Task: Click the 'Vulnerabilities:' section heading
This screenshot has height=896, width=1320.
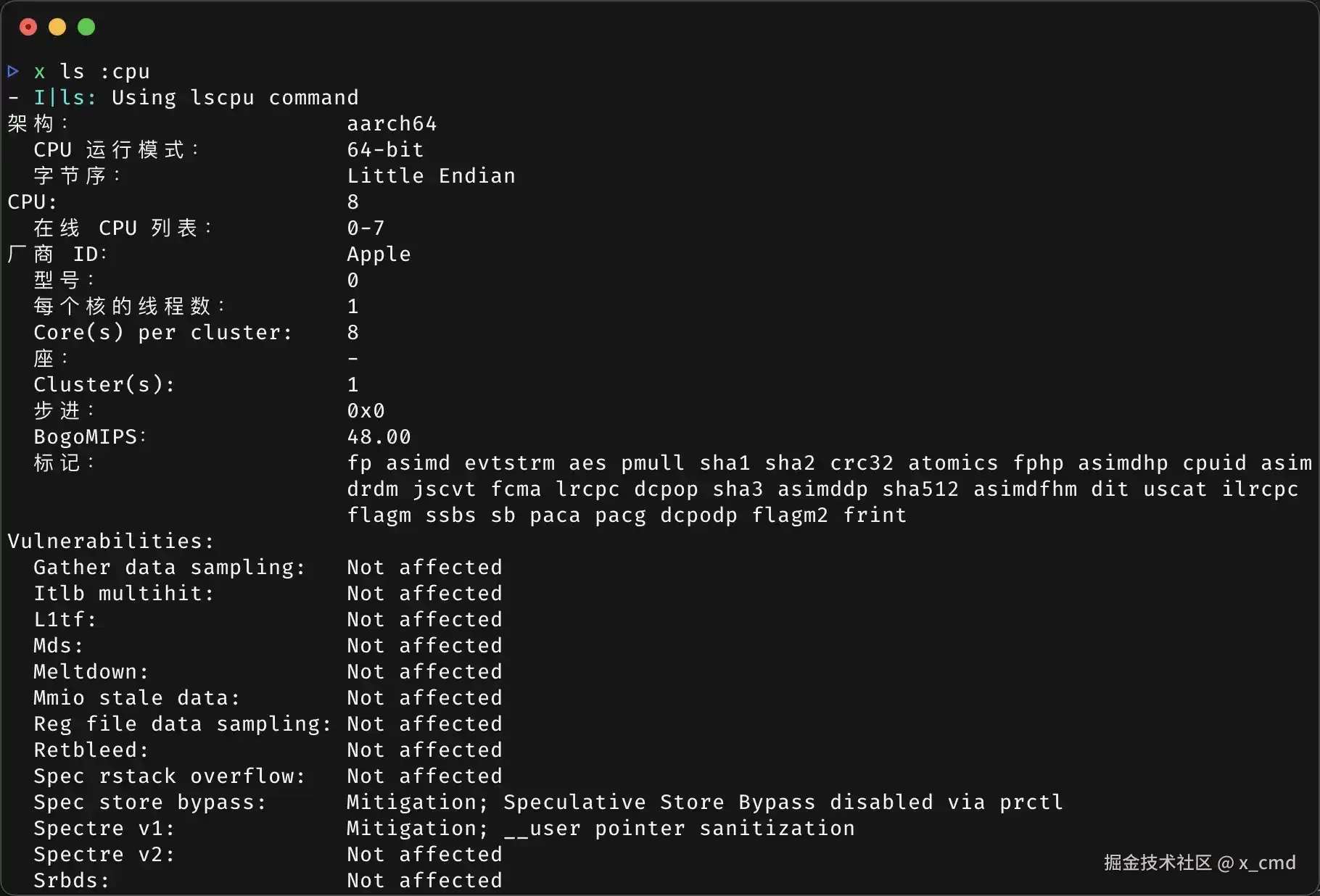Action: coord(111,542)
